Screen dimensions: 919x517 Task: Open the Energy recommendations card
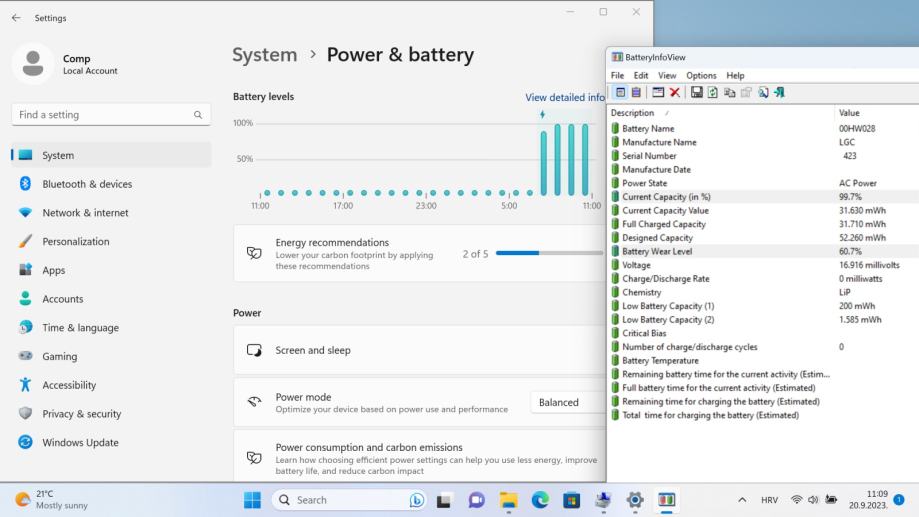(420, 253)
